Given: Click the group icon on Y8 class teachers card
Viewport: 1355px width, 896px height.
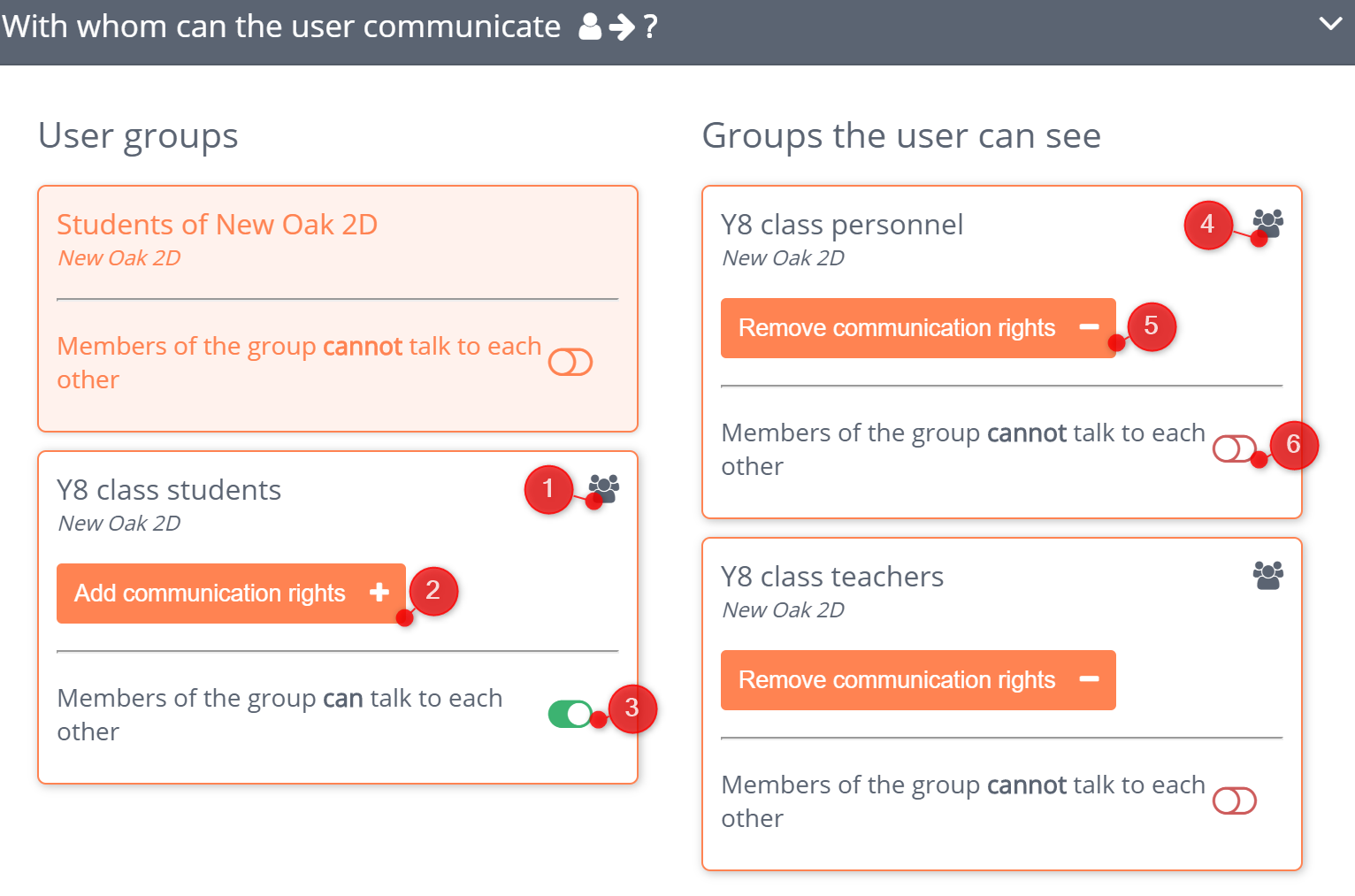Looking at the screenshot, I should 1267,575.
